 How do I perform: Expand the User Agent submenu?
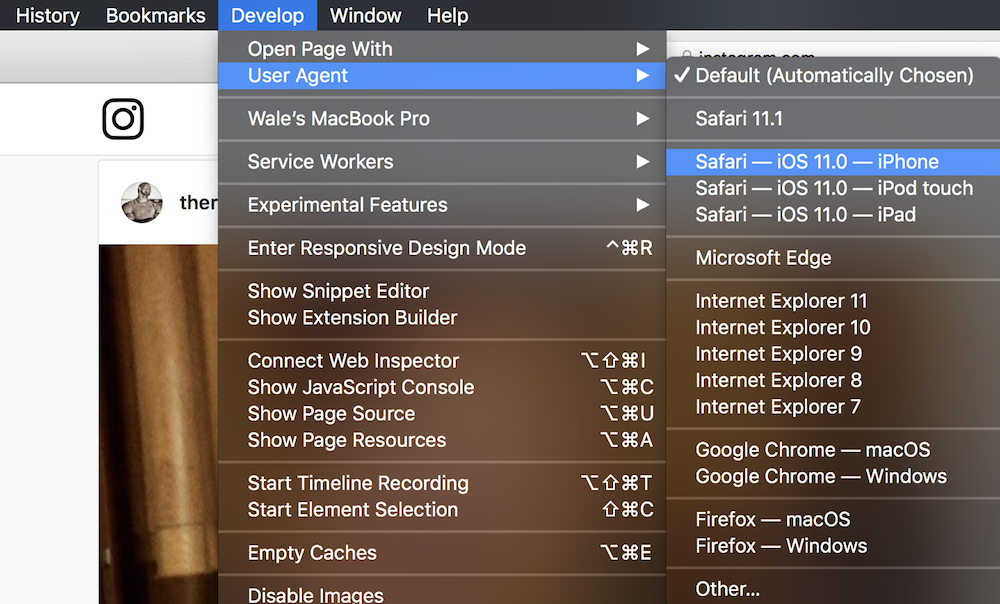pyautogui.click(x=442, y=76)
